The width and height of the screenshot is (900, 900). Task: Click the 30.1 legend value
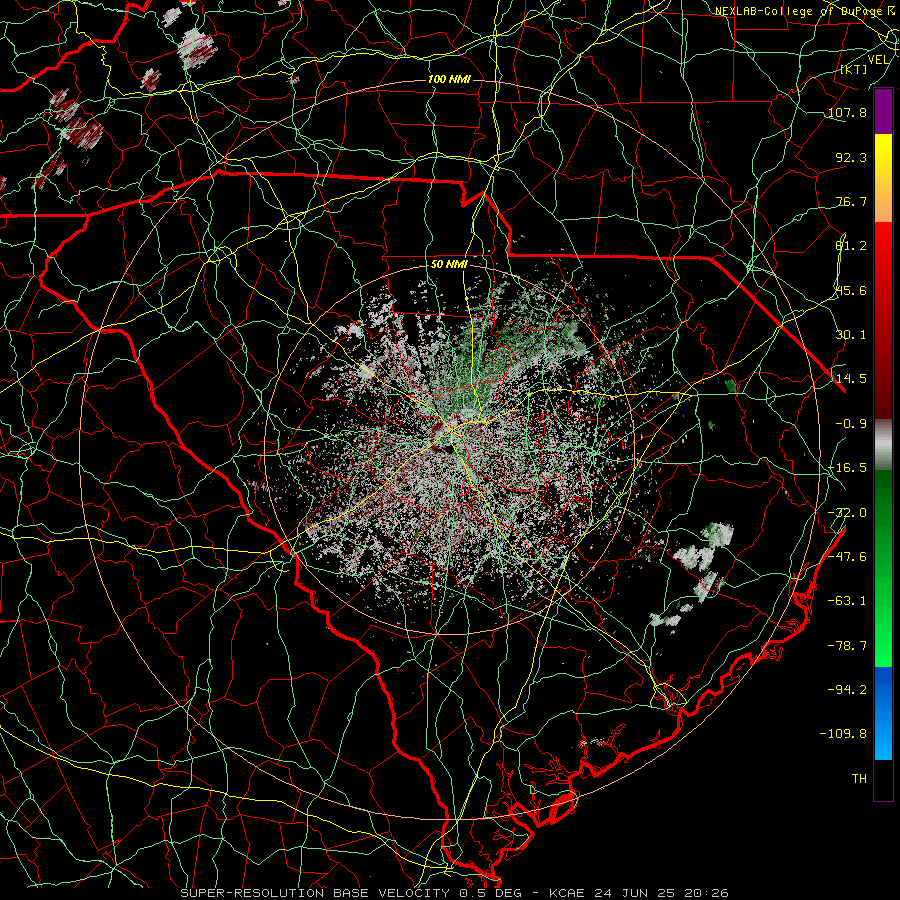click(x=851, y=335)
